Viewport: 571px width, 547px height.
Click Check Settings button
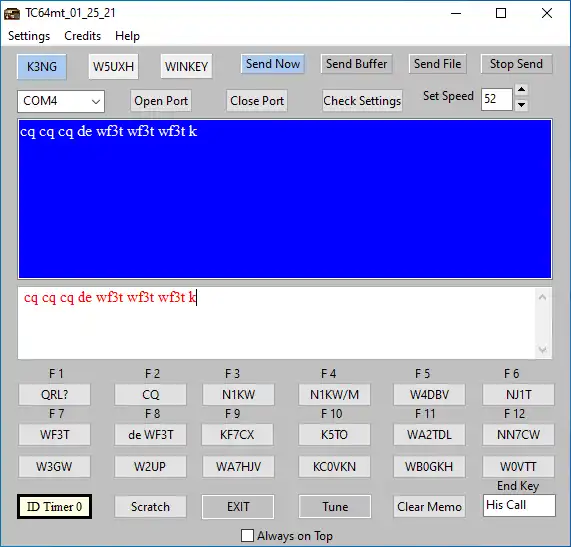[362, 101]
